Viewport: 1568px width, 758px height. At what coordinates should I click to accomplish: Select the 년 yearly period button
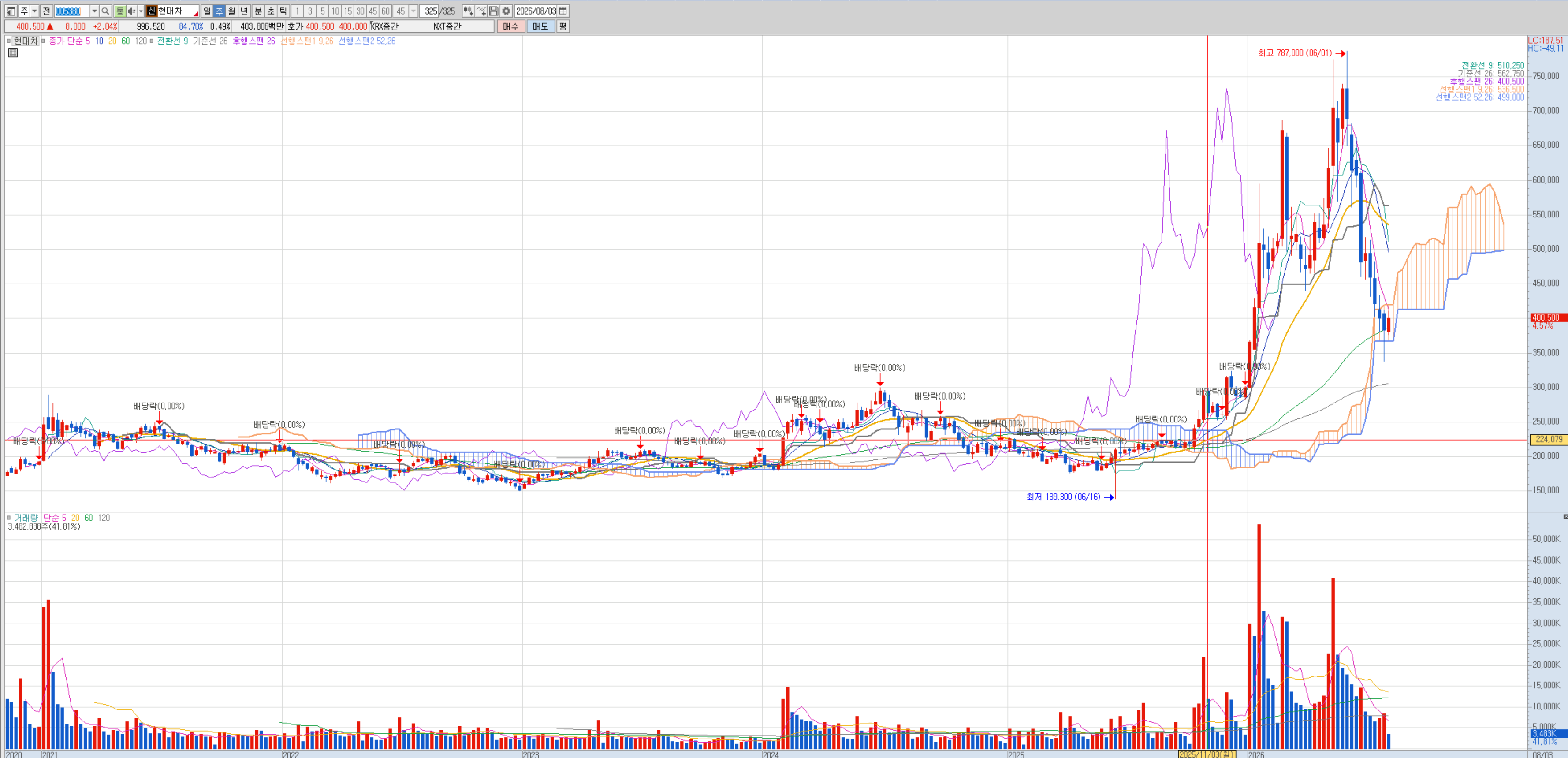(245, 11)
